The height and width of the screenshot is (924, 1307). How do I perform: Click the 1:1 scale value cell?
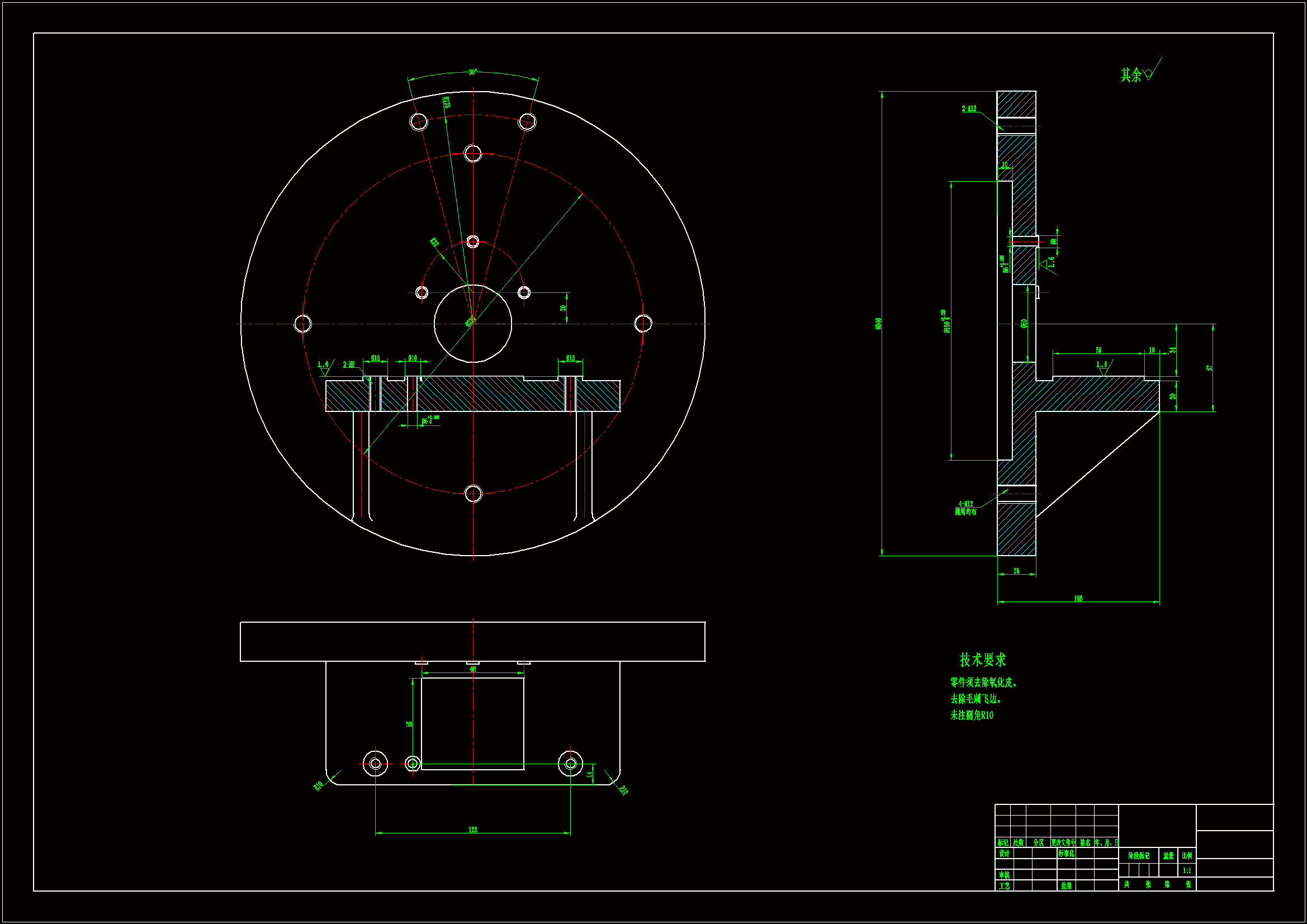[1187, 870]
